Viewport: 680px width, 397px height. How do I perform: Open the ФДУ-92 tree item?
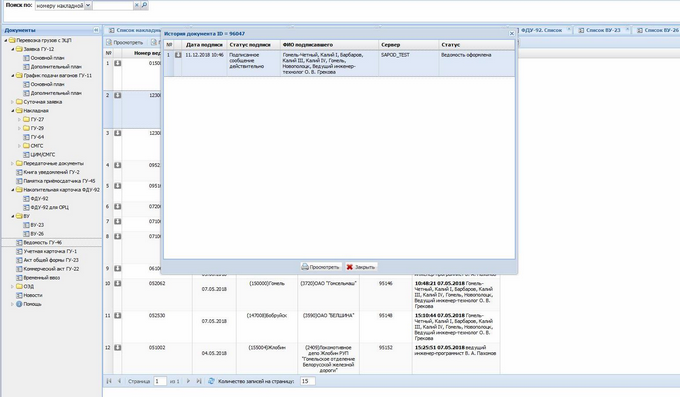(39, 199)
